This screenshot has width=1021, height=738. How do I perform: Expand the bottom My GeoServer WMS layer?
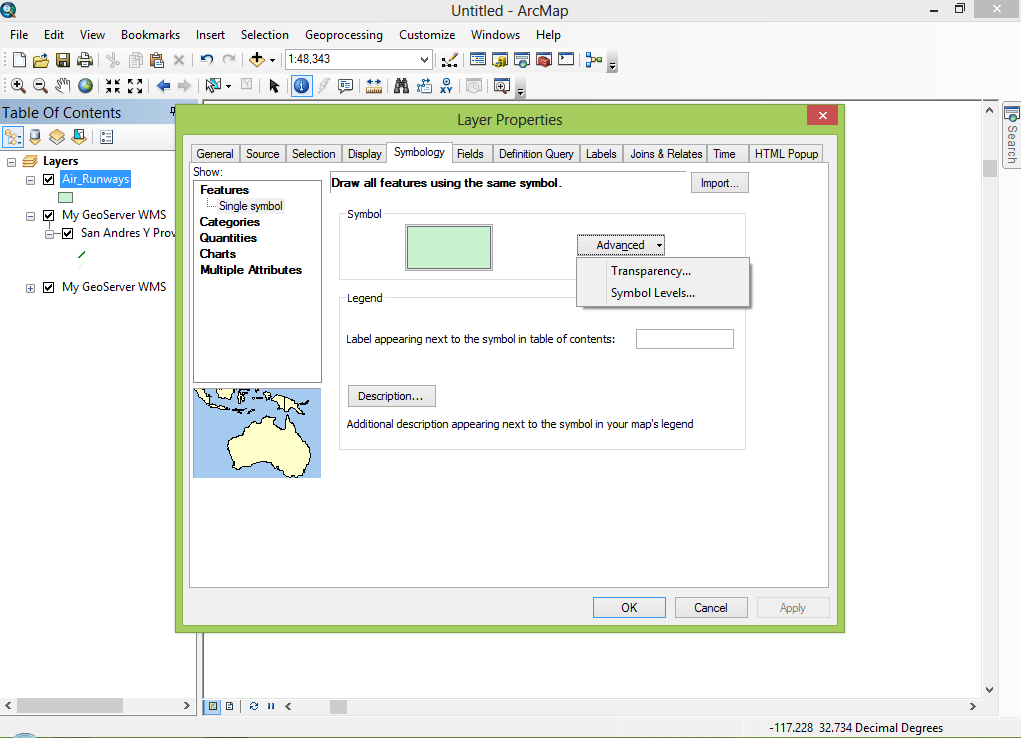pyautogui.click(x=30, y=288)
